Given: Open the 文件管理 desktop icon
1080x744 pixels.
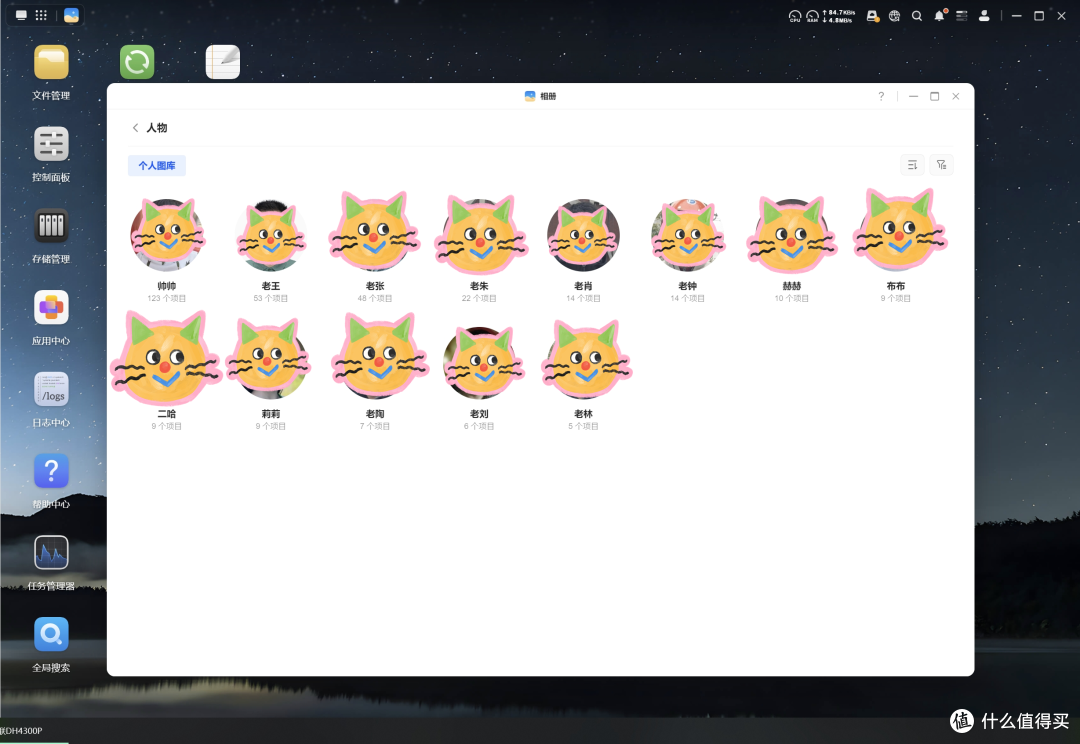Looking at the screenshot, I should pyautogui.click(x=51, y=62).
